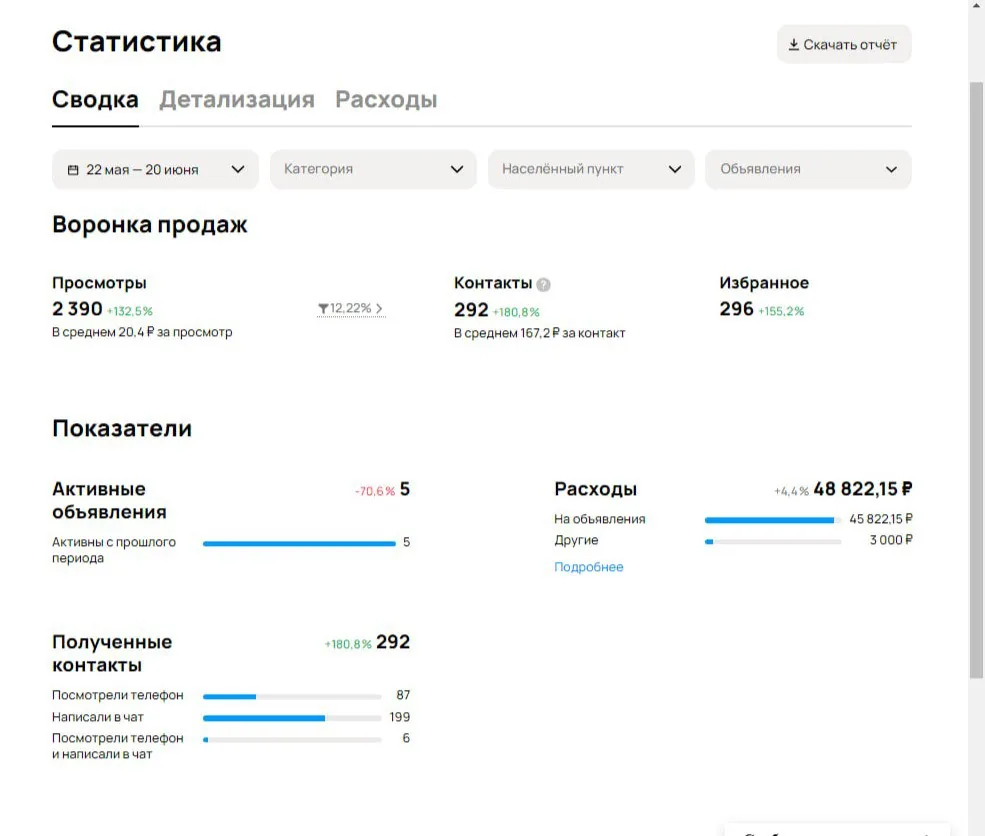Click the Избранное value 296
This screenshot has width=985, height=836.
(x=736, y=309)
